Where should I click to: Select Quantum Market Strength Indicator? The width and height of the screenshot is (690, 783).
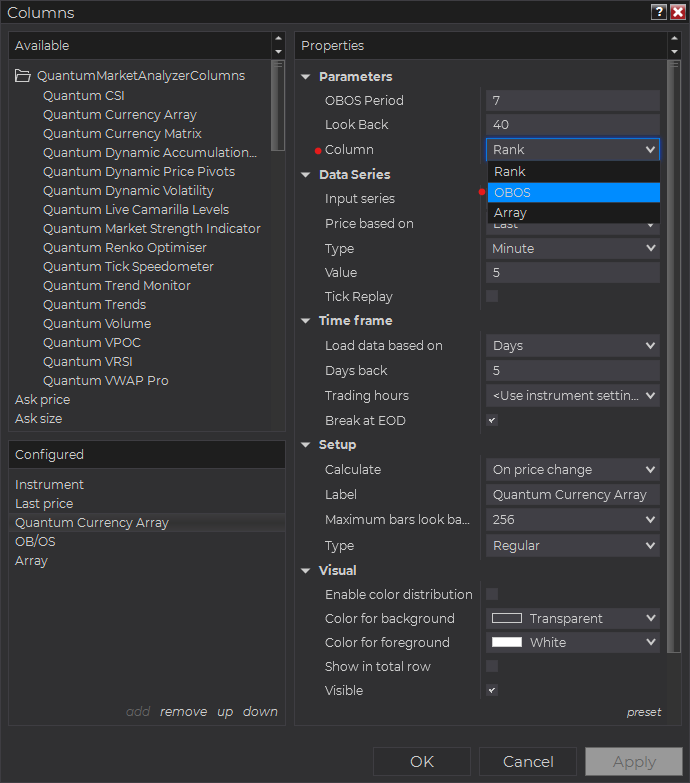point(152,228)
